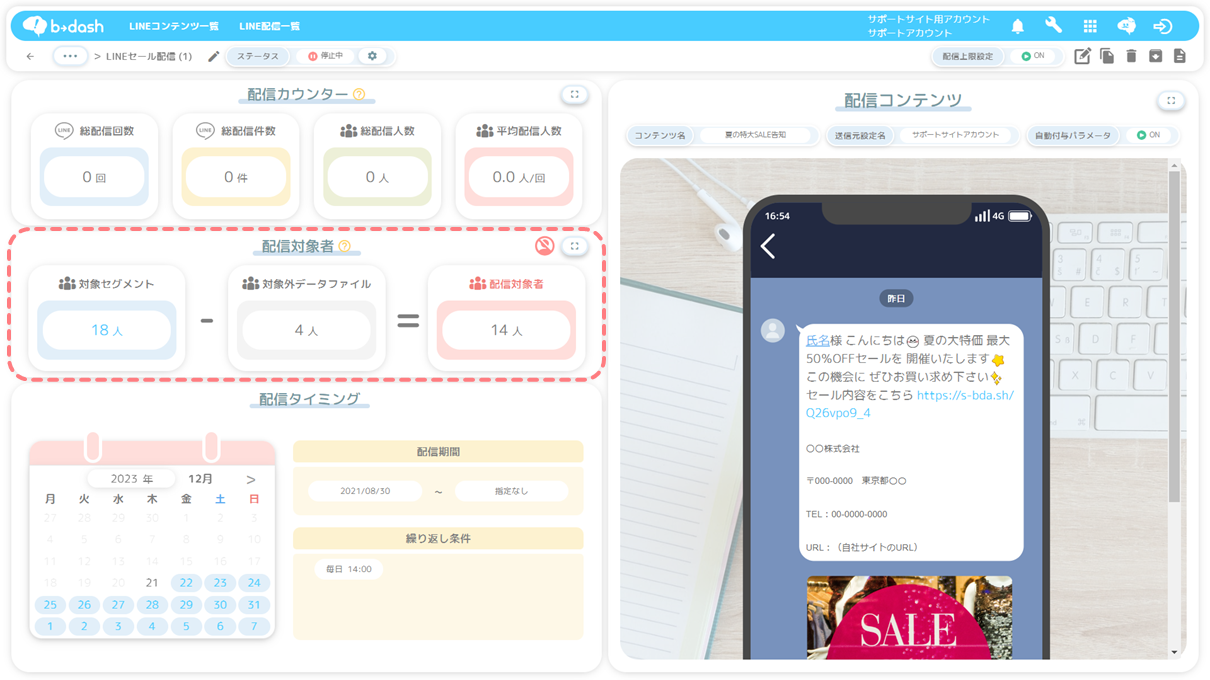Open the notifications bell

click(x=1017, y=26)
